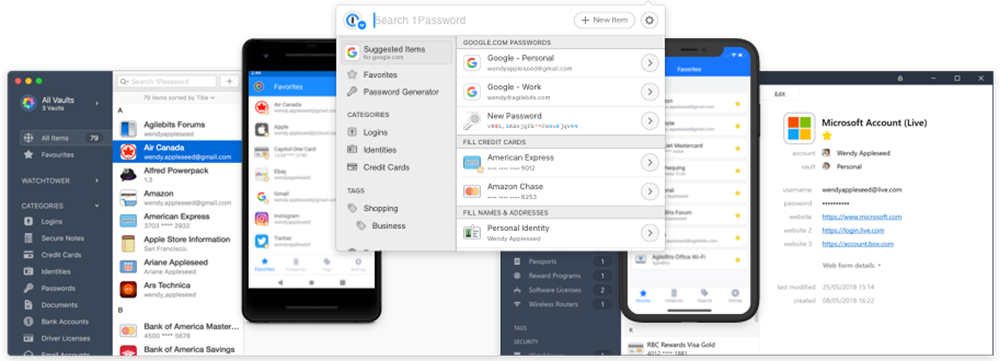The image size is (1000, 361).
Task: Select Bank Accounts in Mac sidebar
Action: [x=56, y=321]
